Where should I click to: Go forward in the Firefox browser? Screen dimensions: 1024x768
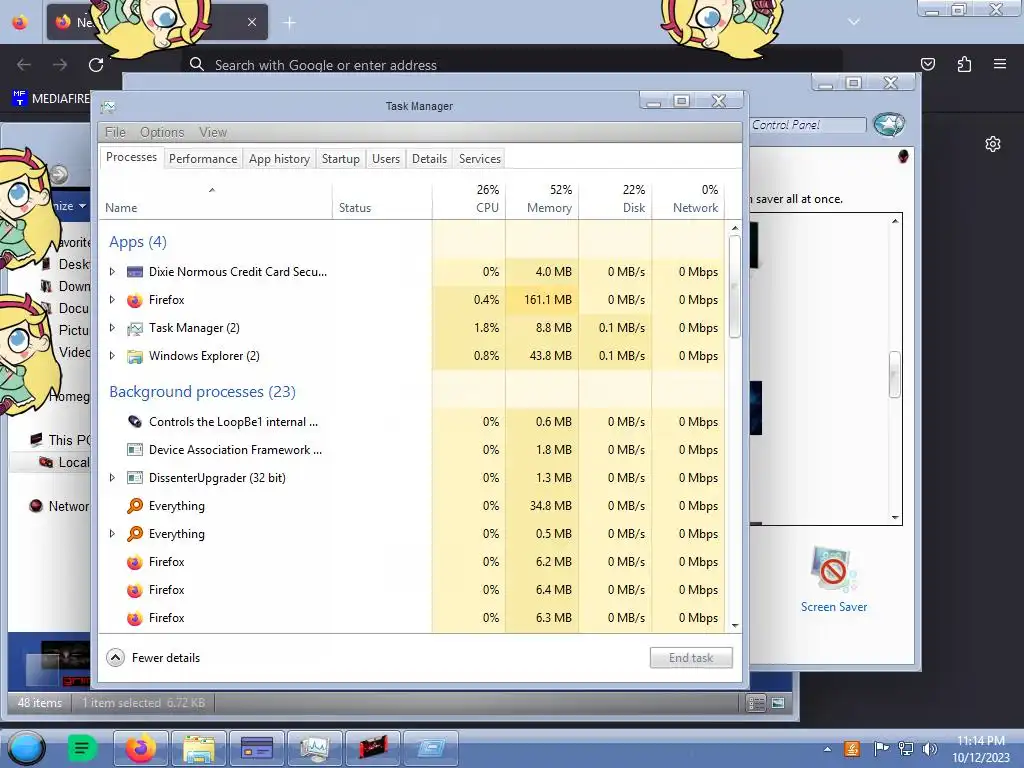(60, 65)
